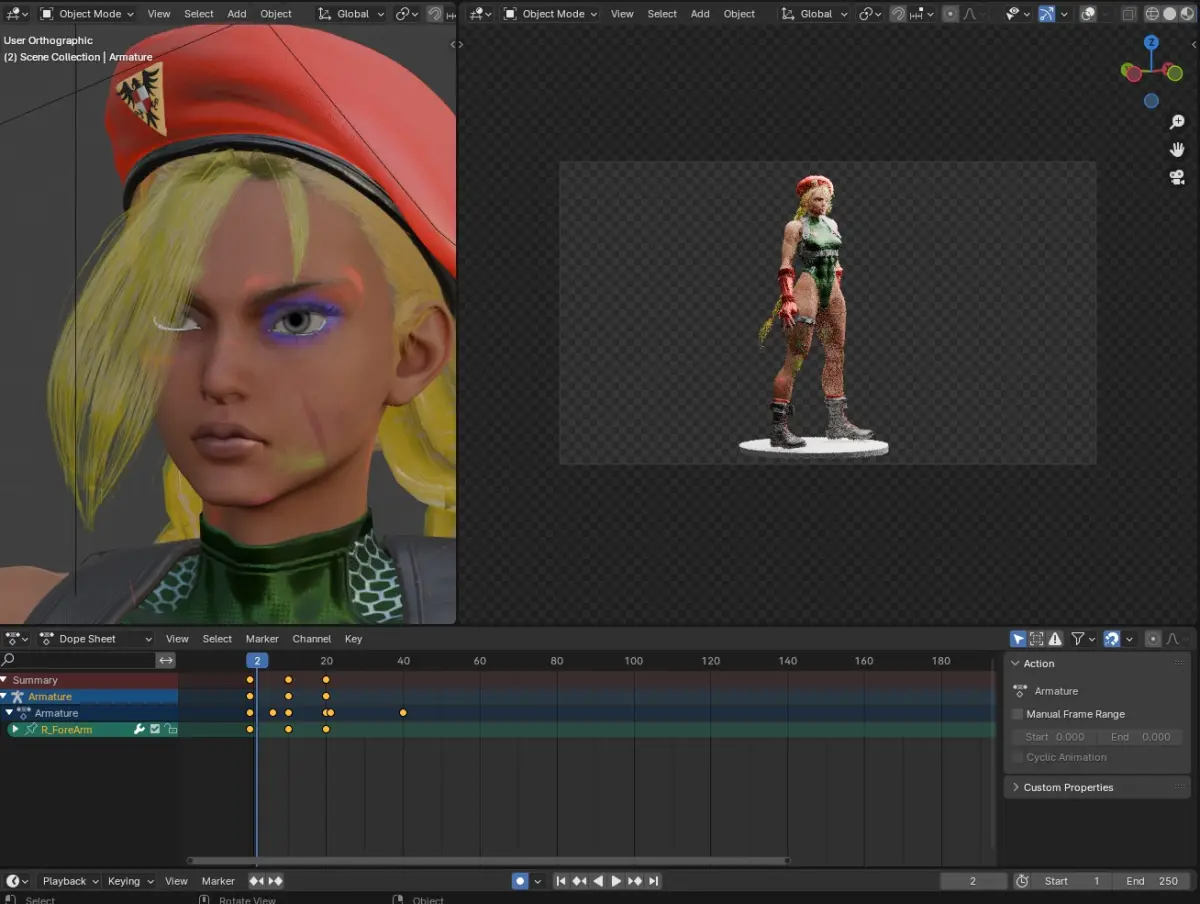The height and width of the screenshot is (904, 1200).
Task: Open Object Mode dropdown in right viewport
Action: point(551,14)
